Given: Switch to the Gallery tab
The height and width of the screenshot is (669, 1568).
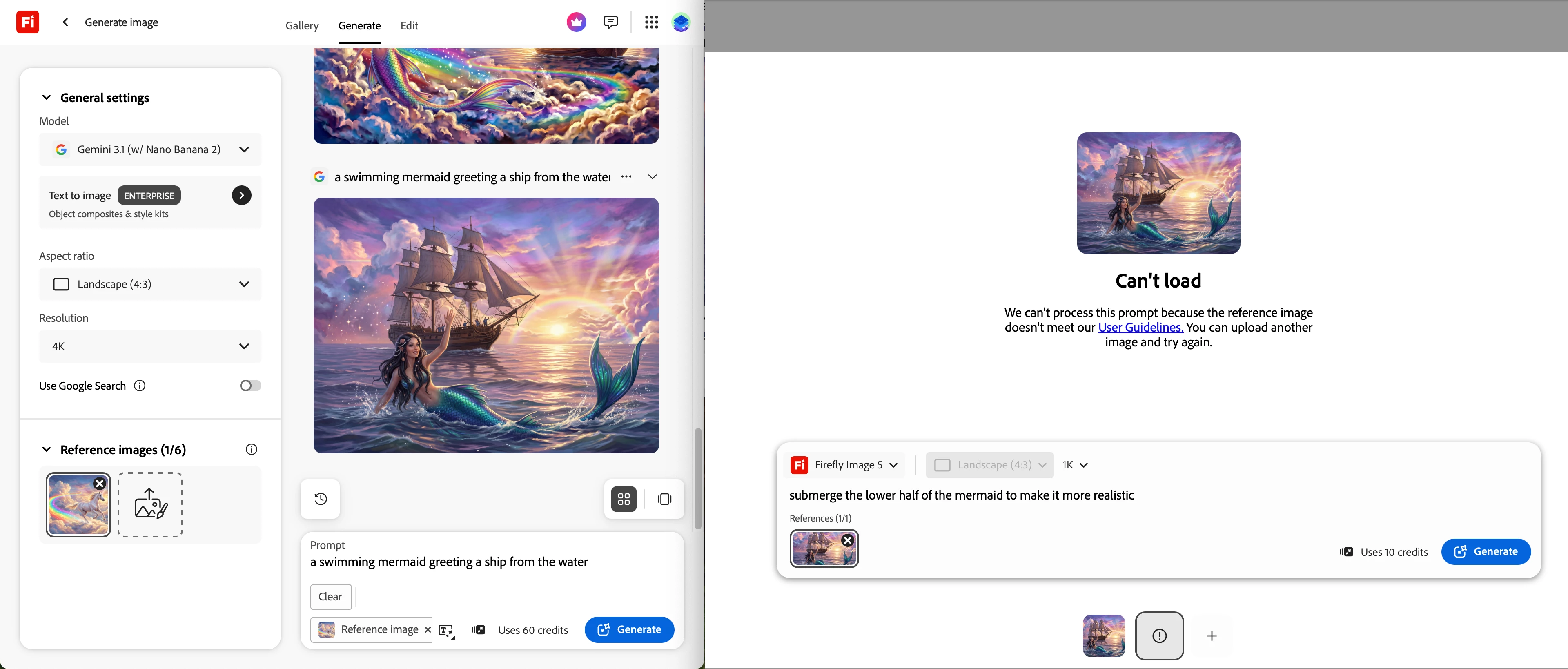Looking at the screenshot, I should click(302, 26).
